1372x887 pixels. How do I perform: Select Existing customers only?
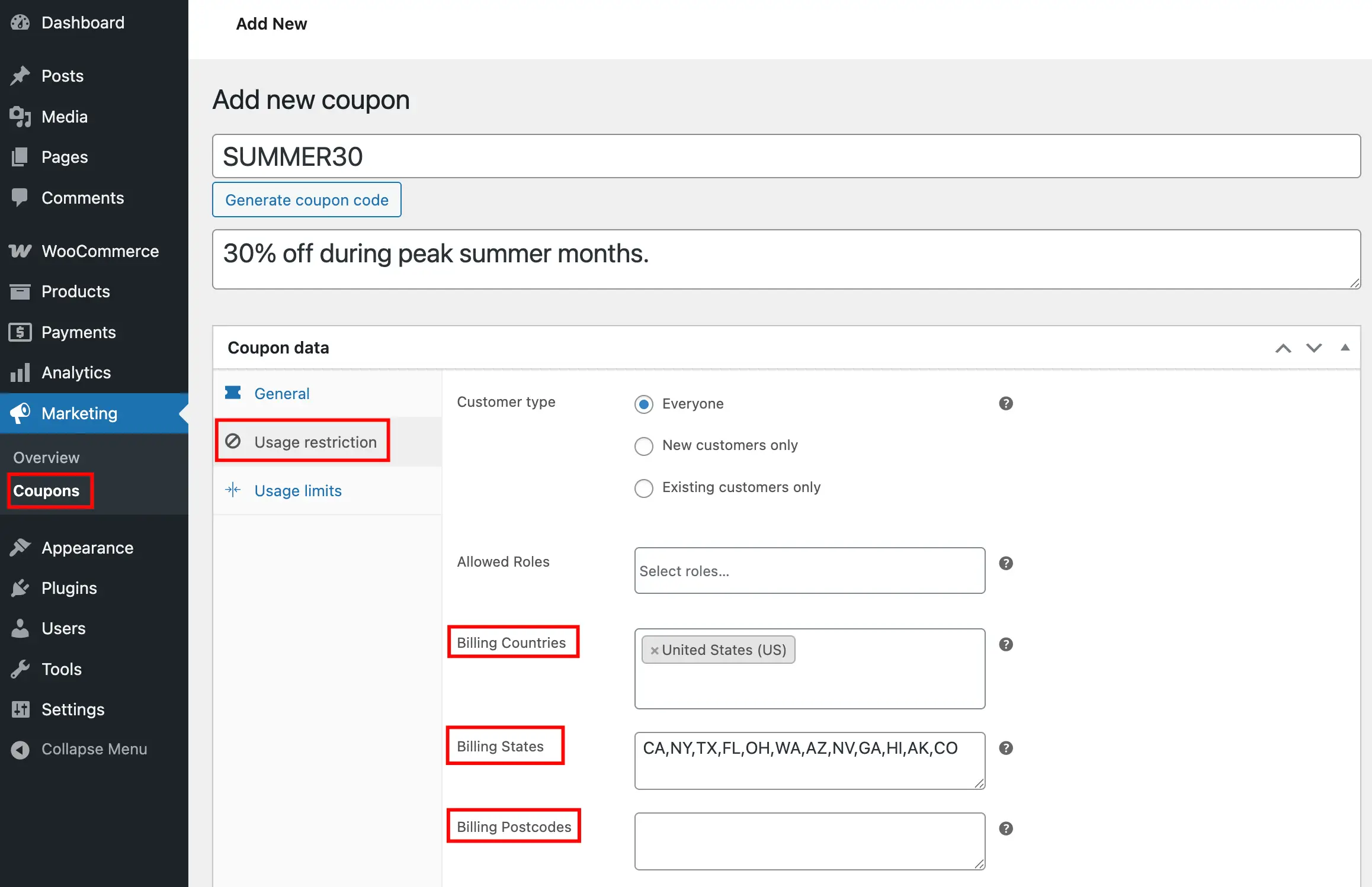(643, 488)
